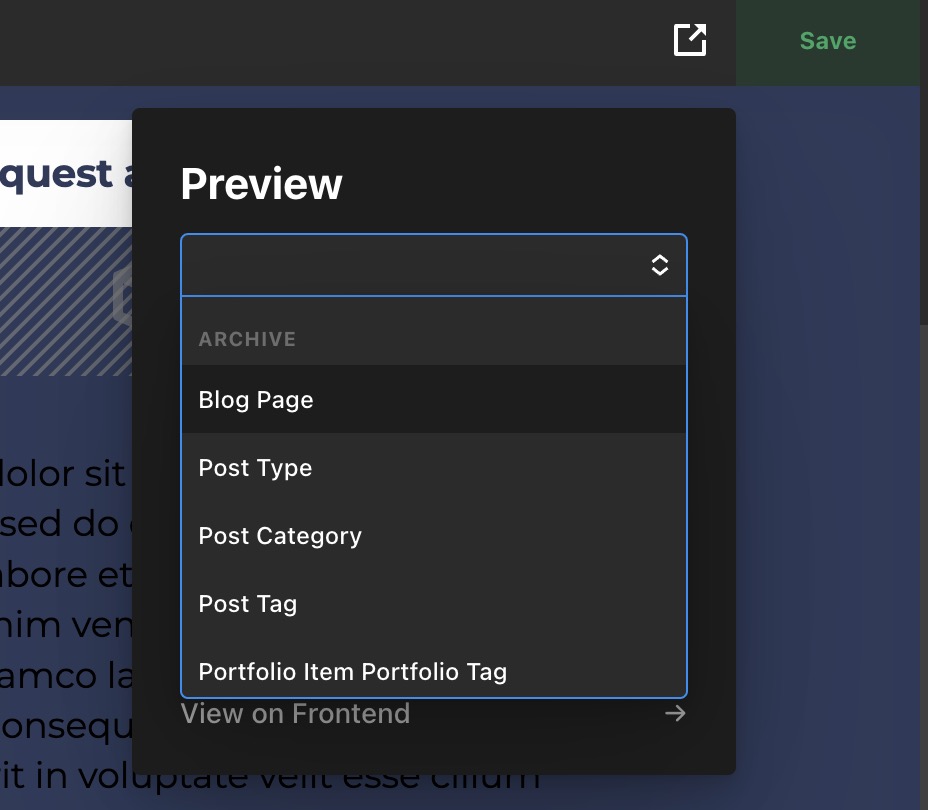Choose Blog Page from the archive list

[434, 399]
